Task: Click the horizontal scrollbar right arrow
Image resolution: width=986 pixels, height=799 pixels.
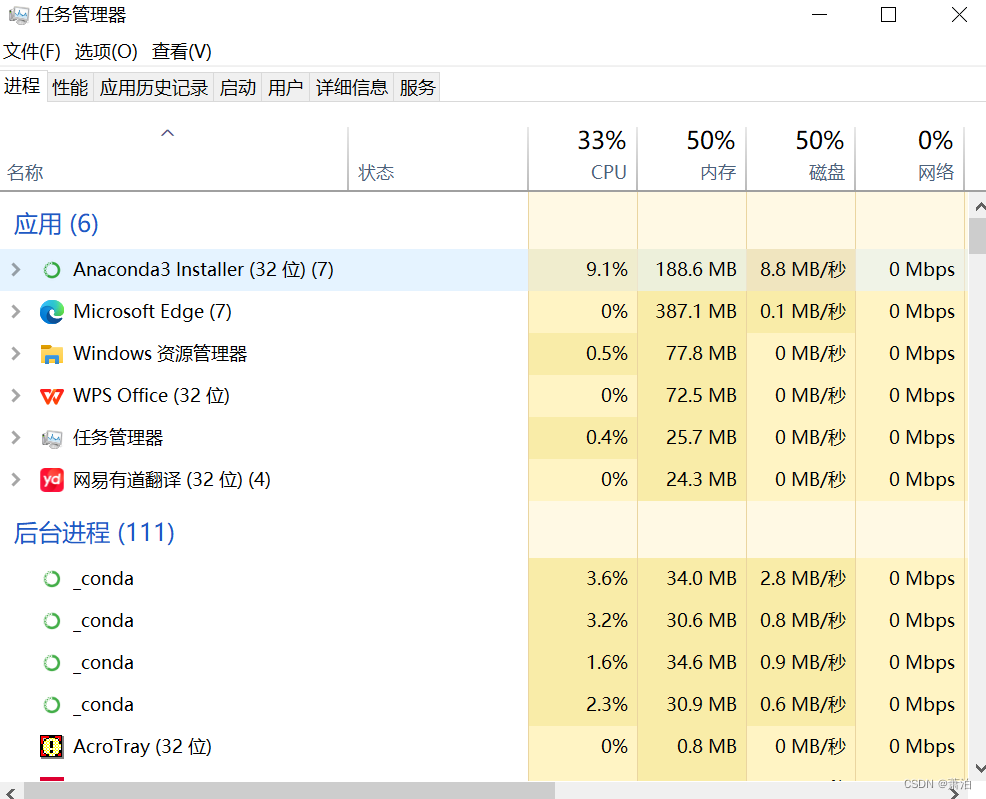Action: click(955, 793)
